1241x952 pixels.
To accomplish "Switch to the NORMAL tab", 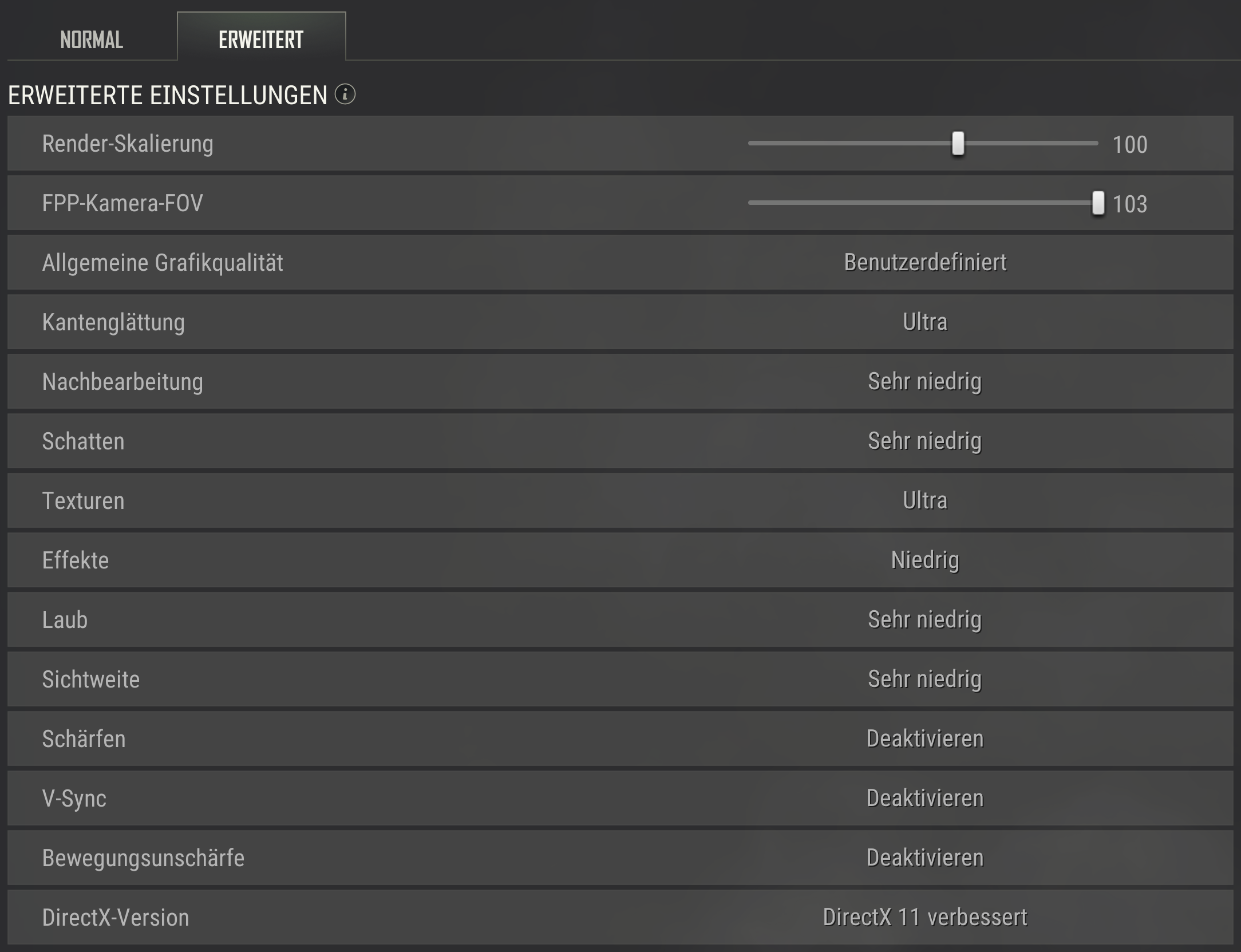I will coord(92,39).
